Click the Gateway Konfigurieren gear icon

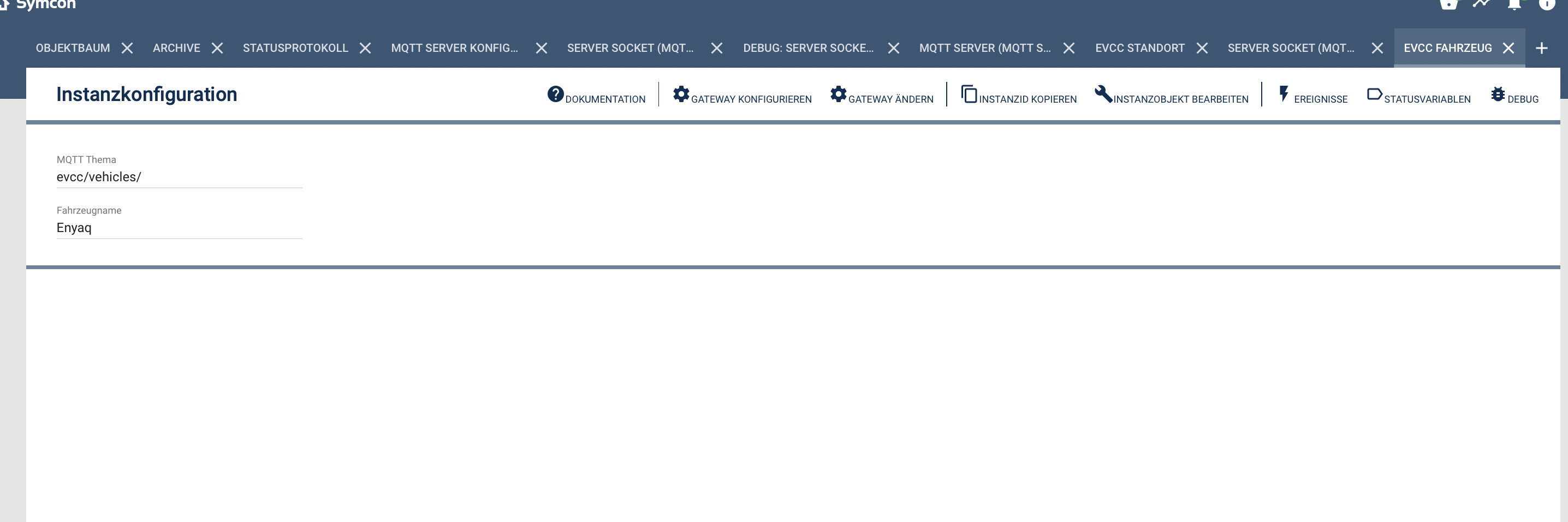pos(681,94)
